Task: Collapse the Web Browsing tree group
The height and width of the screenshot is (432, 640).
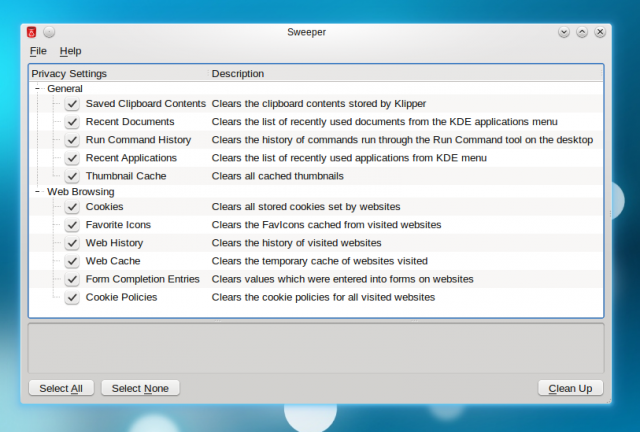Action: coord(38,191)
